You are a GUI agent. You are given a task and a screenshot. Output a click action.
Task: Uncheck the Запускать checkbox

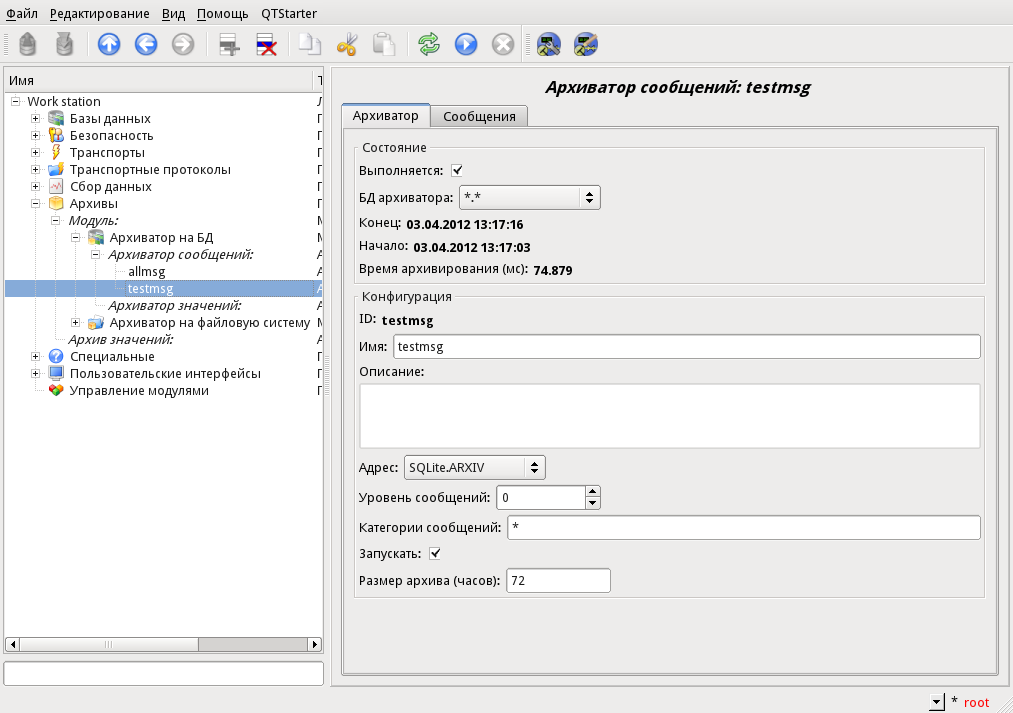pos(435,553)
